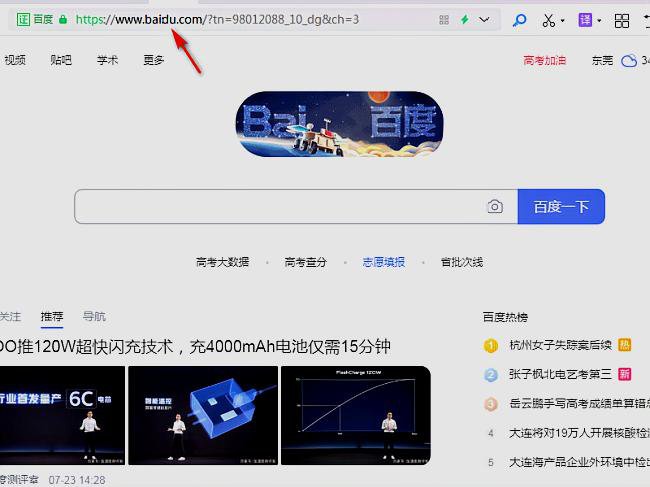Open hot topic 张子枫北电艺考第三
This screenshot has width=650, height=487.
pos(561,374)
